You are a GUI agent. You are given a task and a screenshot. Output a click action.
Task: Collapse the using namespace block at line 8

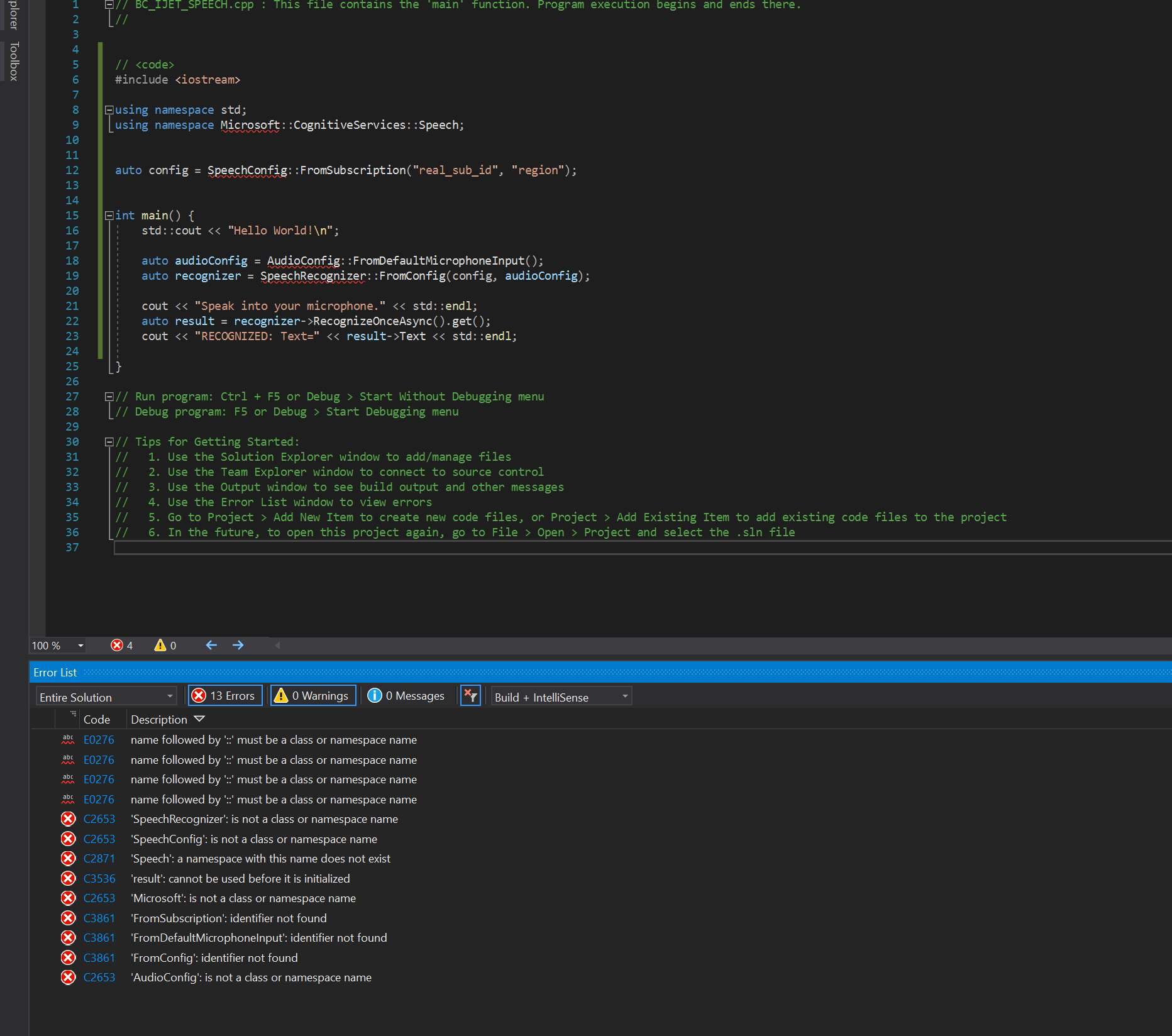(109, 110)
